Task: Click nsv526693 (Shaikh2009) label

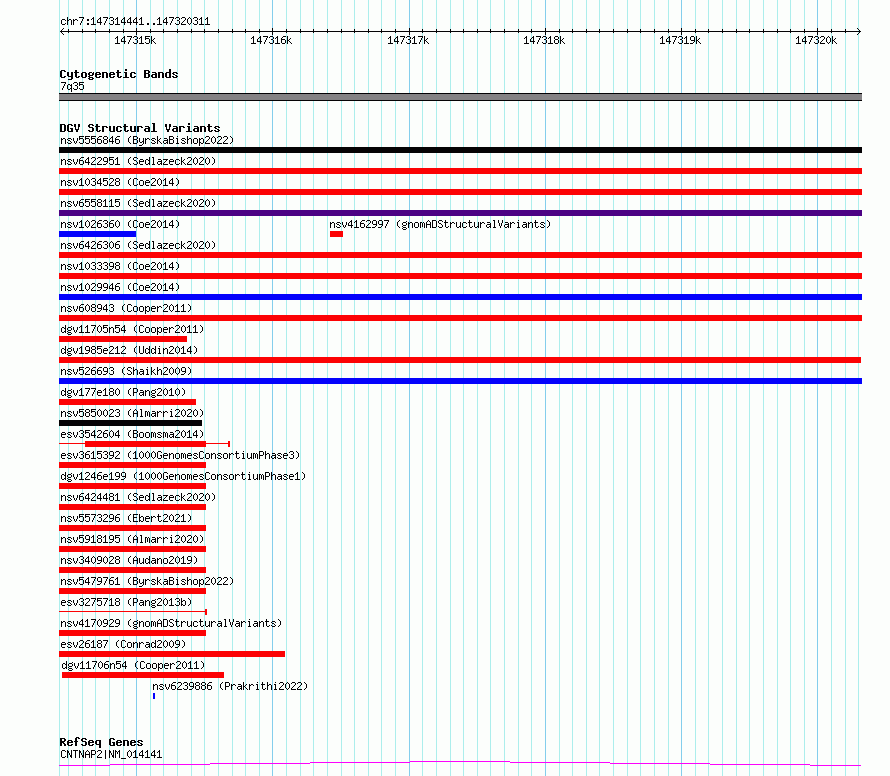Action: 126,371
